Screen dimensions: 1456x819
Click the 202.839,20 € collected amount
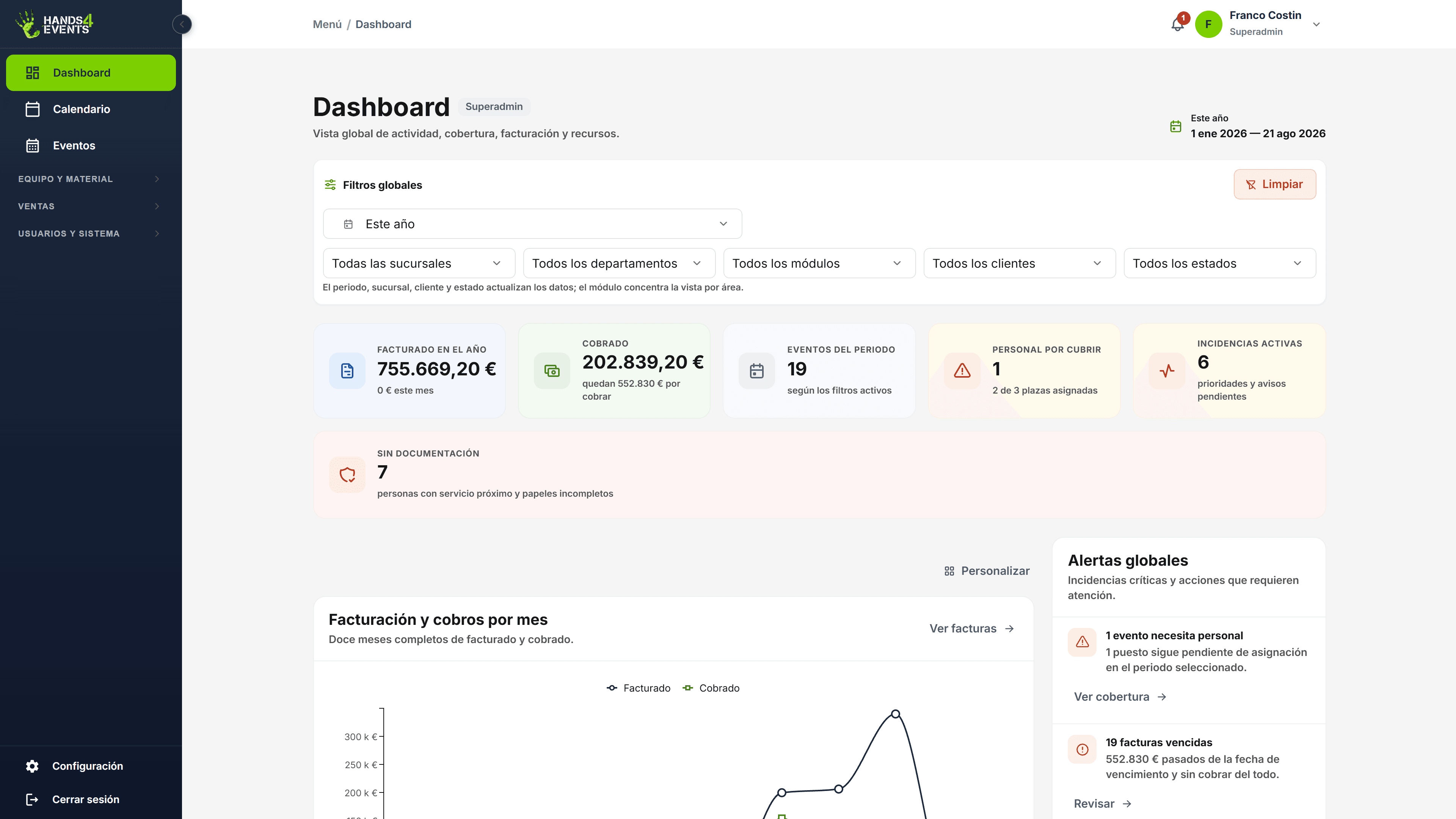tap(643, 362)
